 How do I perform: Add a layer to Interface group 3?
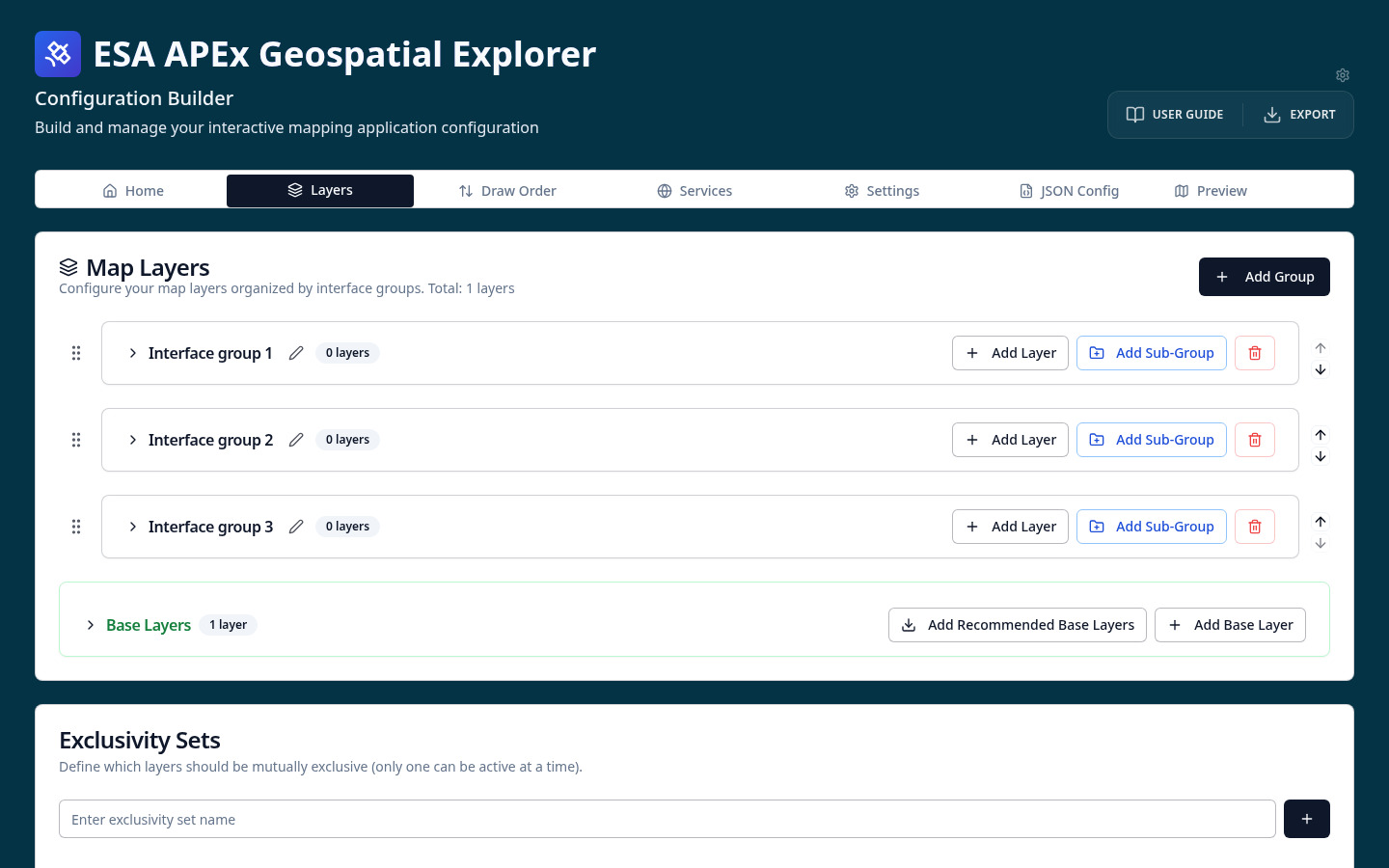click(1010, 527)
